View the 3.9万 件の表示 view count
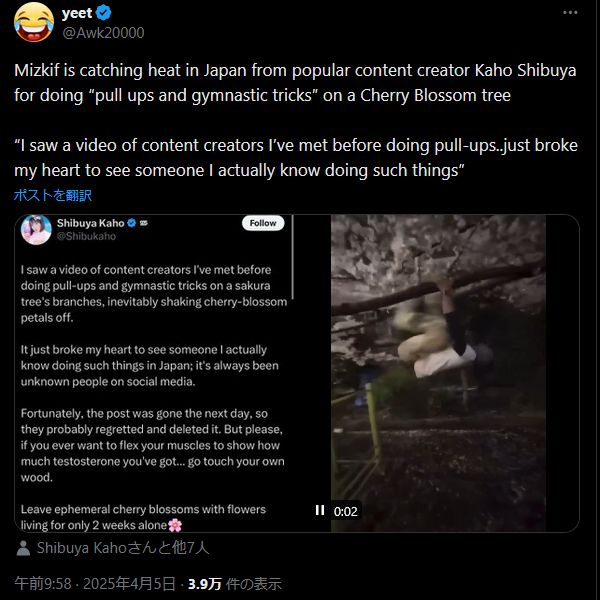600x600 pixels. 235,584
